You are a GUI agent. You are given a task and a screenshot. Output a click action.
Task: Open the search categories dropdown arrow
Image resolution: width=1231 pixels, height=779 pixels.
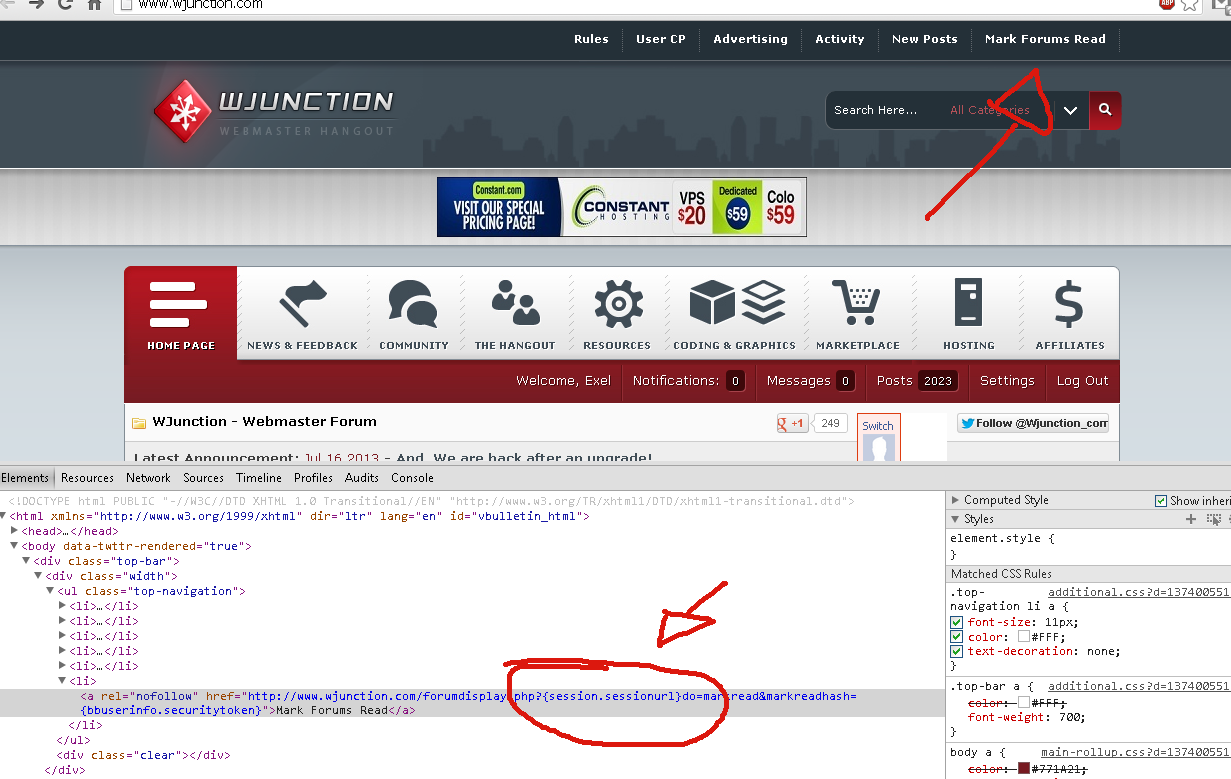[1070, 110]
